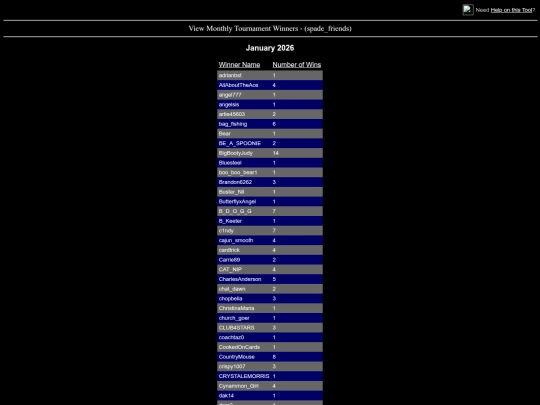Select winner name 'CharlesAnderson'

point(240,279)
